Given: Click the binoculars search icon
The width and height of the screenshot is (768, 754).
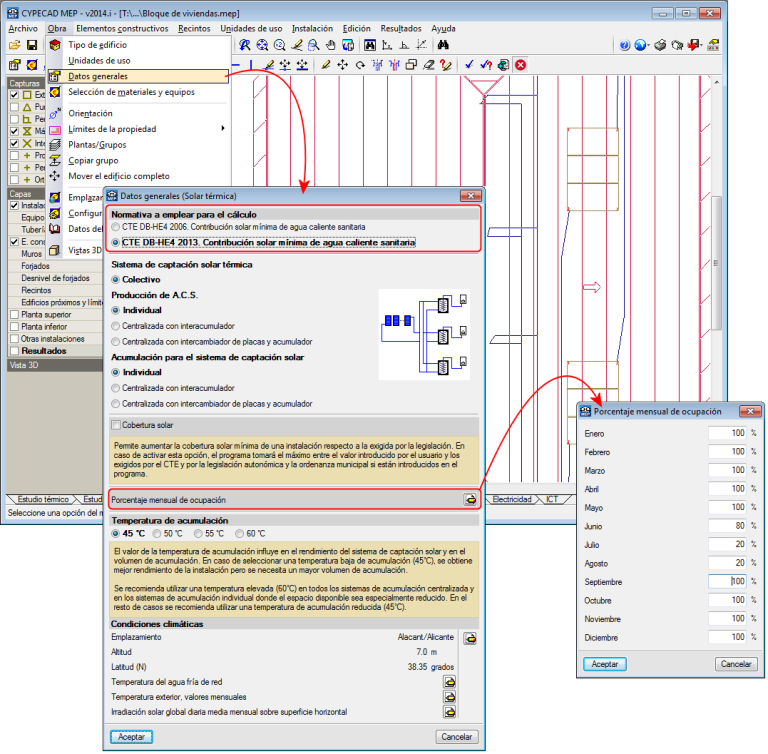Looking at the screenshot, I should pos(444,46).
